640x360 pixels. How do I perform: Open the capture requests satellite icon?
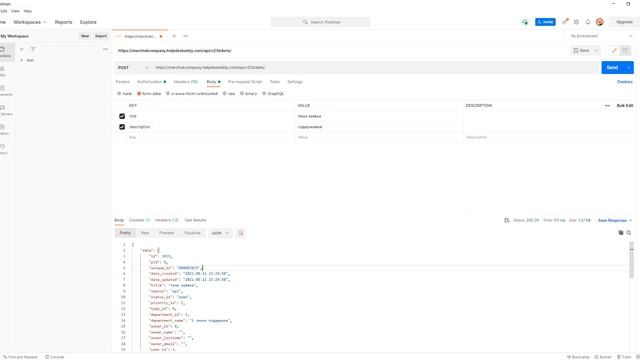565,22
